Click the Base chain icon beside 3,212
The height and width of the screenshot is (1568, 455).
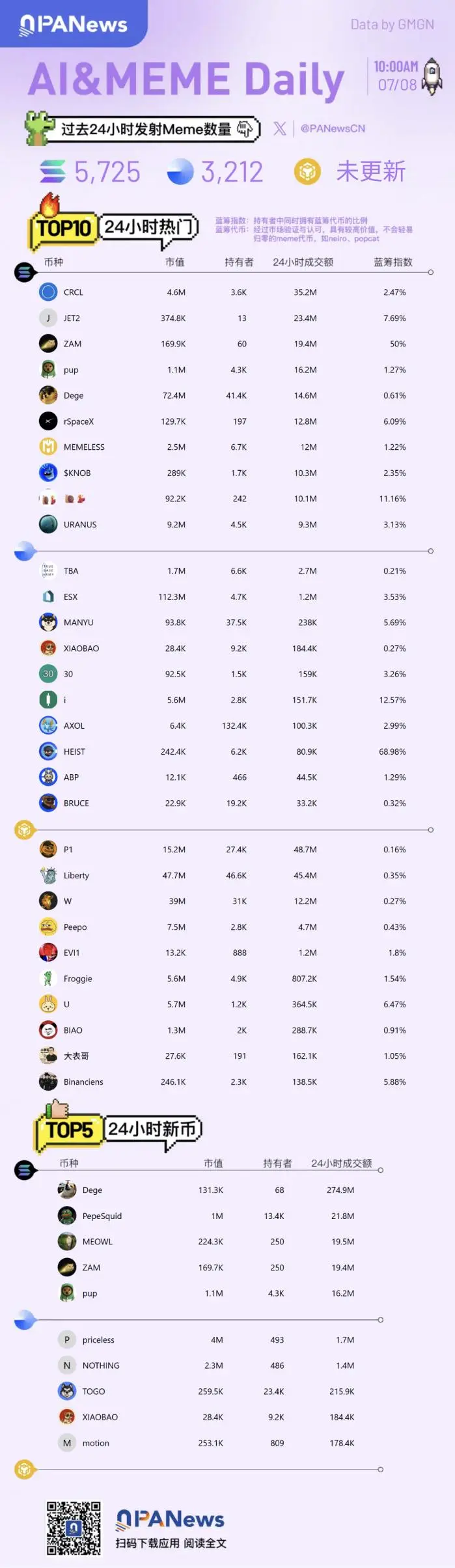point(180,172)
